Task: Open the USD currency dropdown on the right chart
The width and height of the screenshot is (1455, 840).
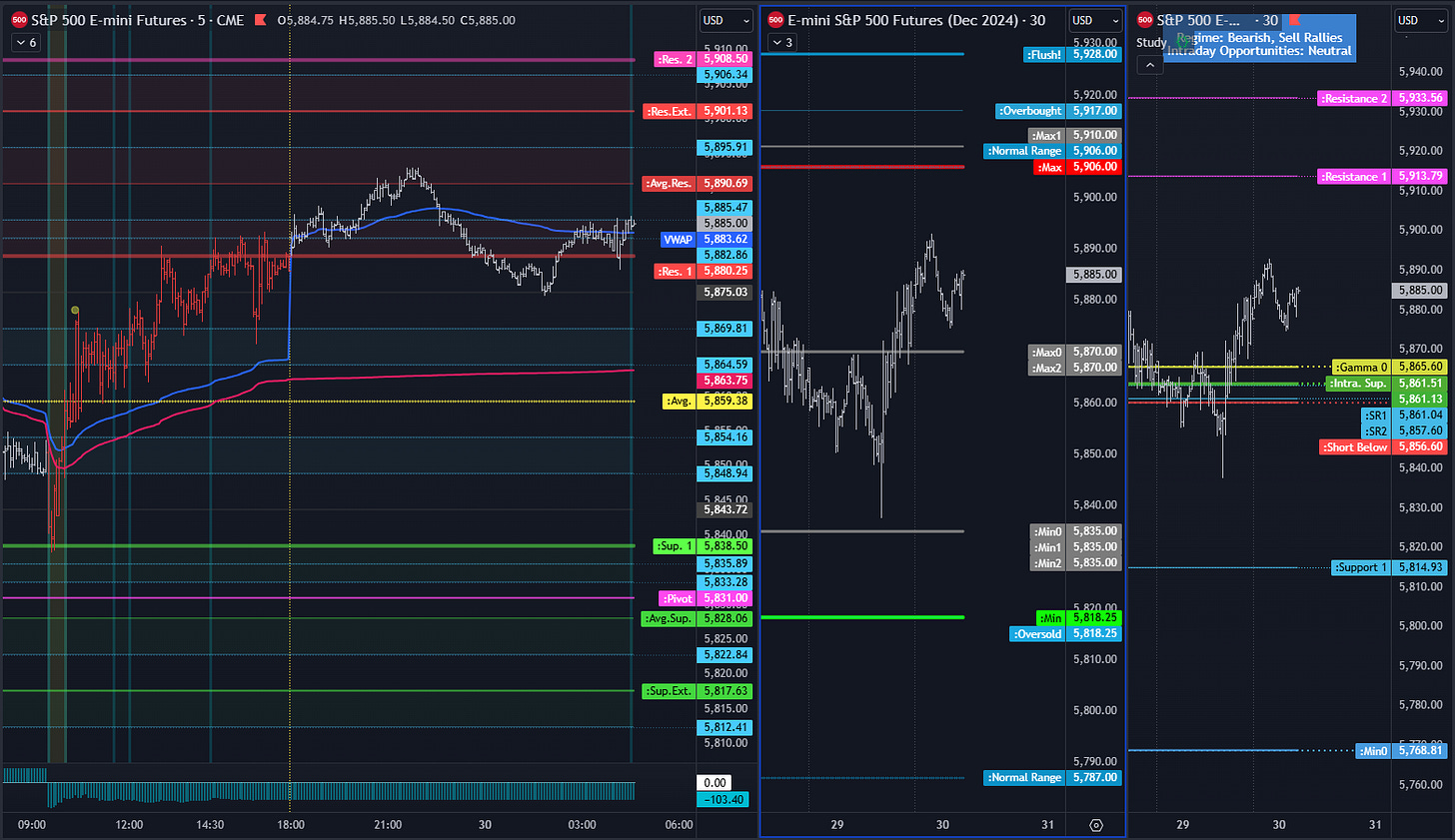Action: [1421, 20]
